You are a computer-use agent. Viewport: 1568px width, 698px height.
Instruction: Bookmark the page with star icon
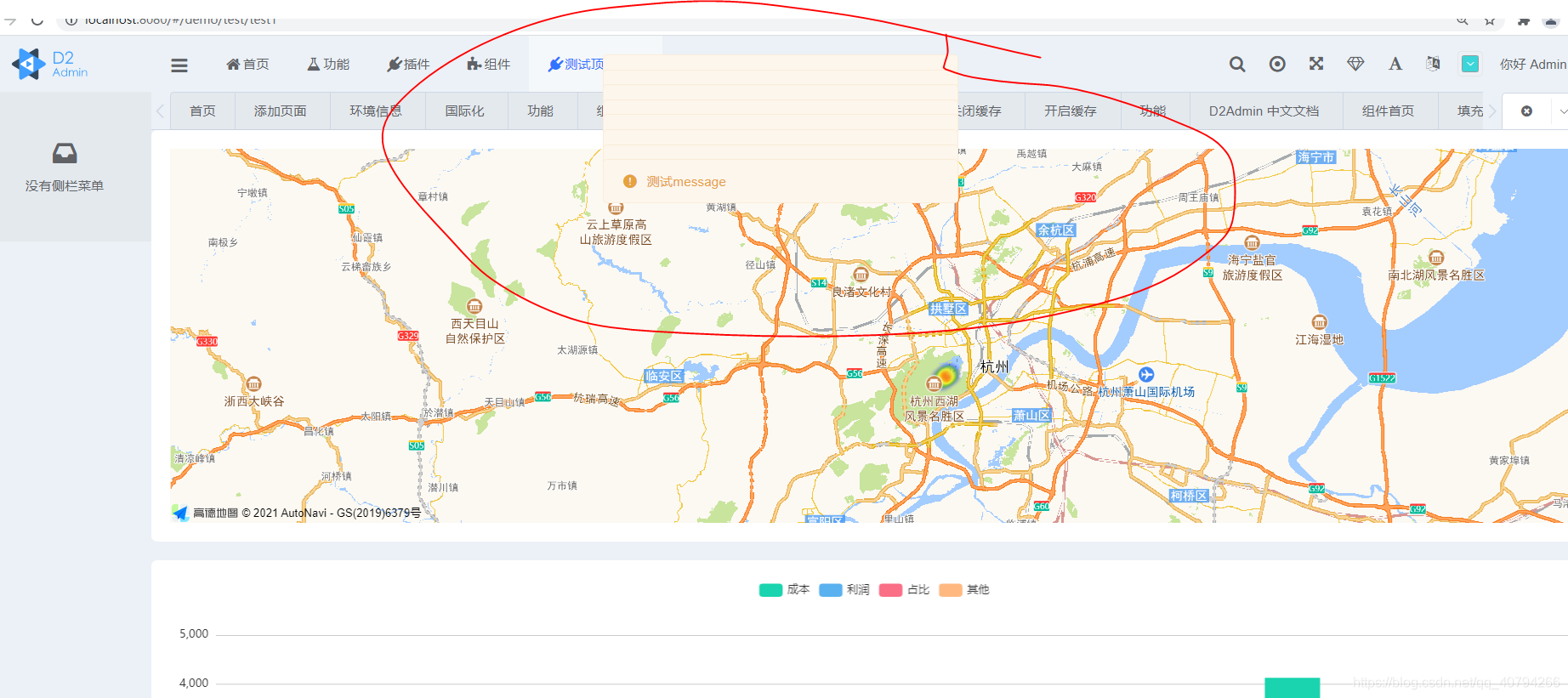(x=1490, y=20)
